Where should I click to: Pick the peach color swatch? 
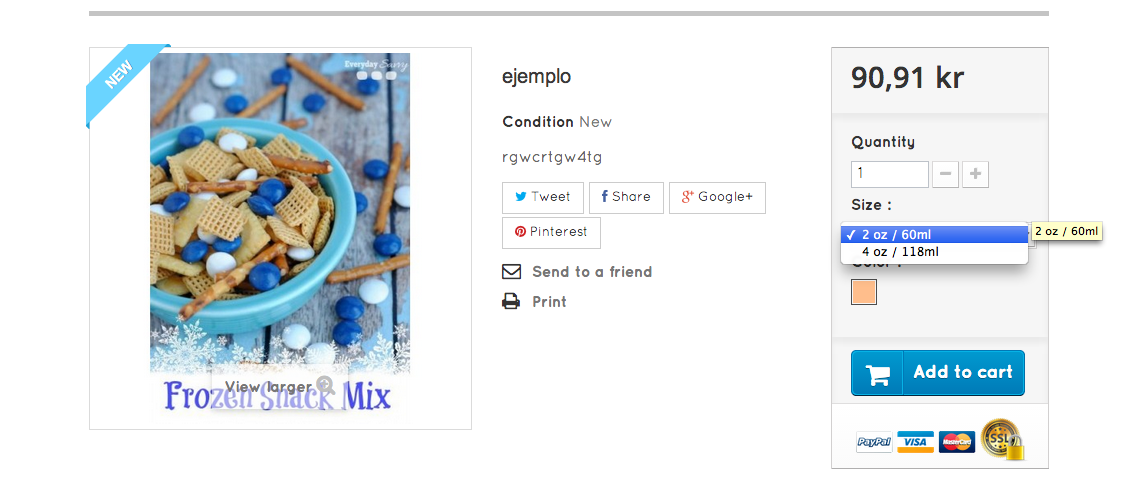(x=864, y=292)
